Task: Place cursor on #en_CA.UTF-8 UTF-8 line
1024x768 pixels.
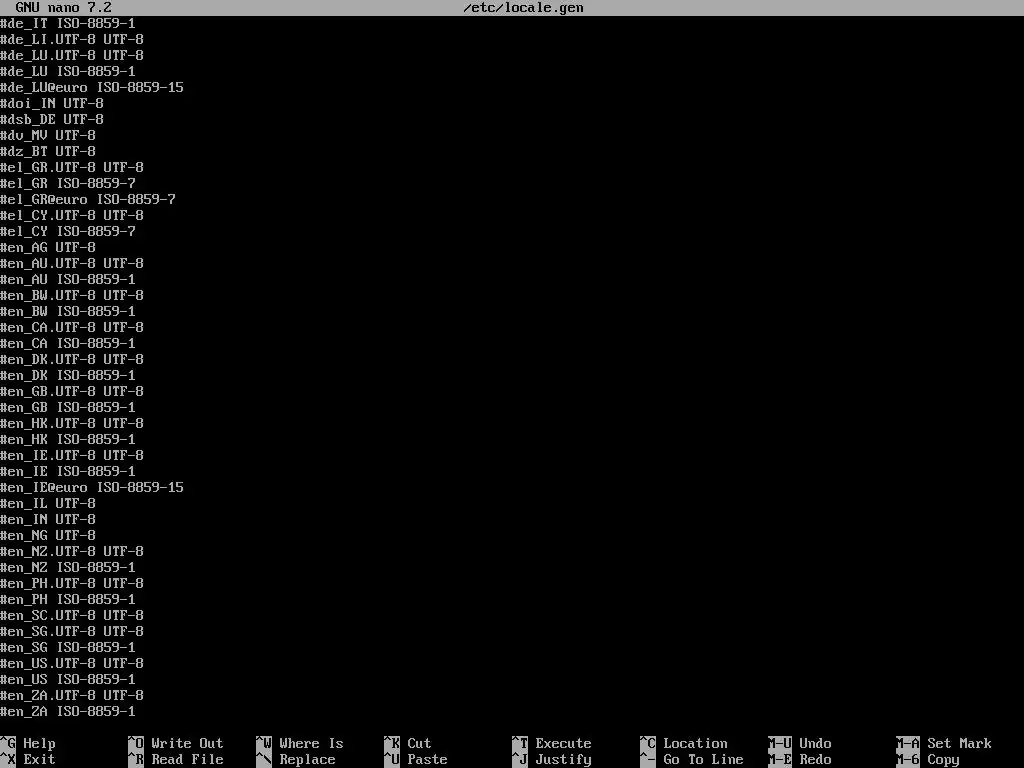Action: pos(72,327)
